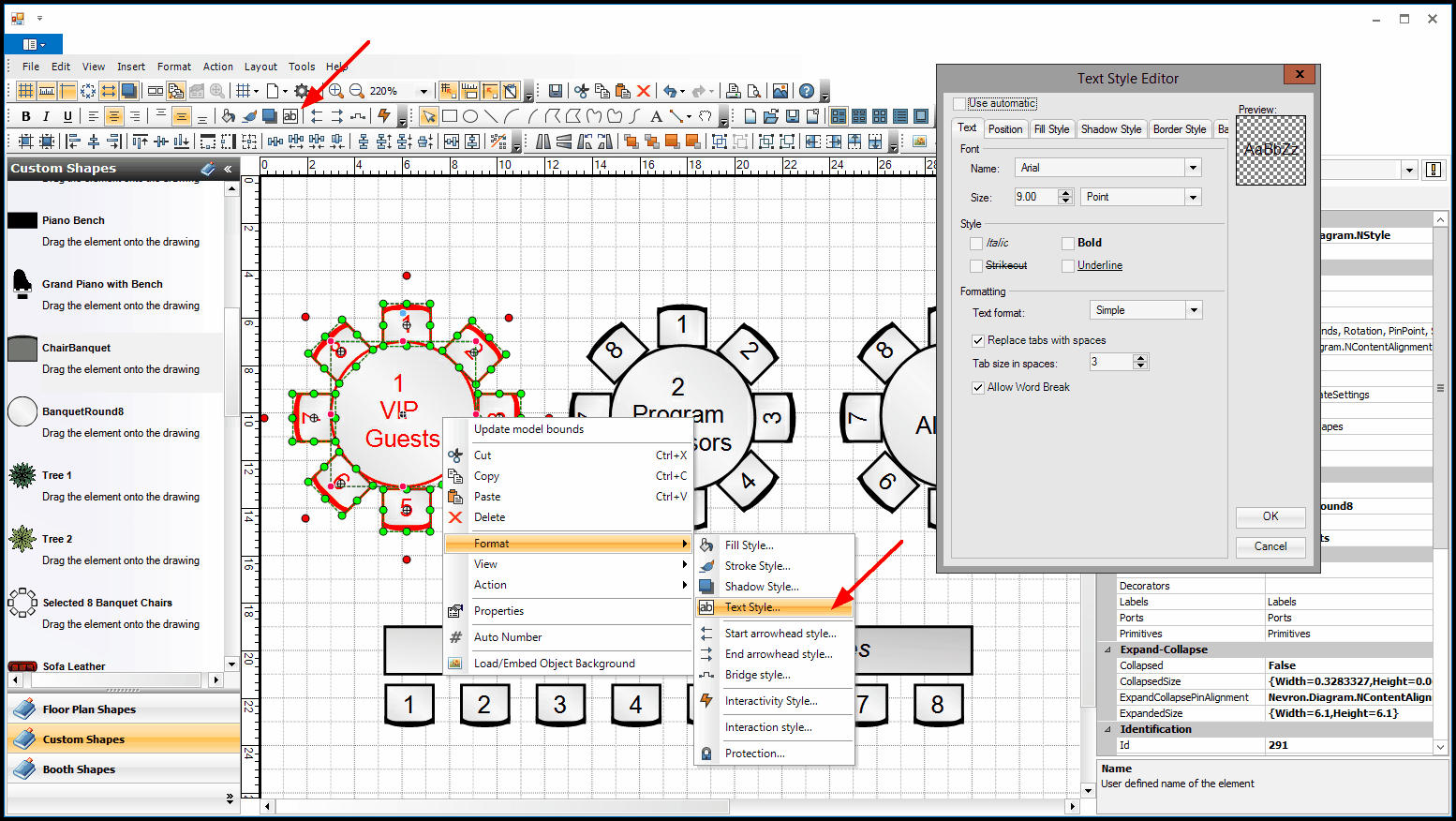1456x821 pixels.
Task: Open the Layout menu
Action: click(260, 67)
